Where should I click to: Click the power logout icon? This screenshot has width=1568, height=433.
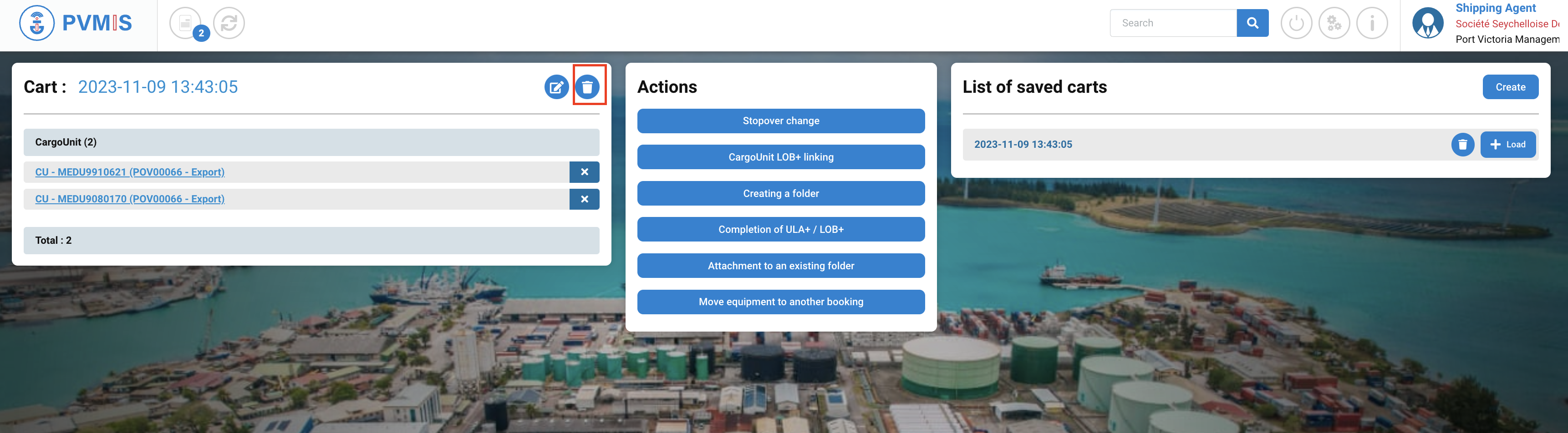tap(1296, 23)
